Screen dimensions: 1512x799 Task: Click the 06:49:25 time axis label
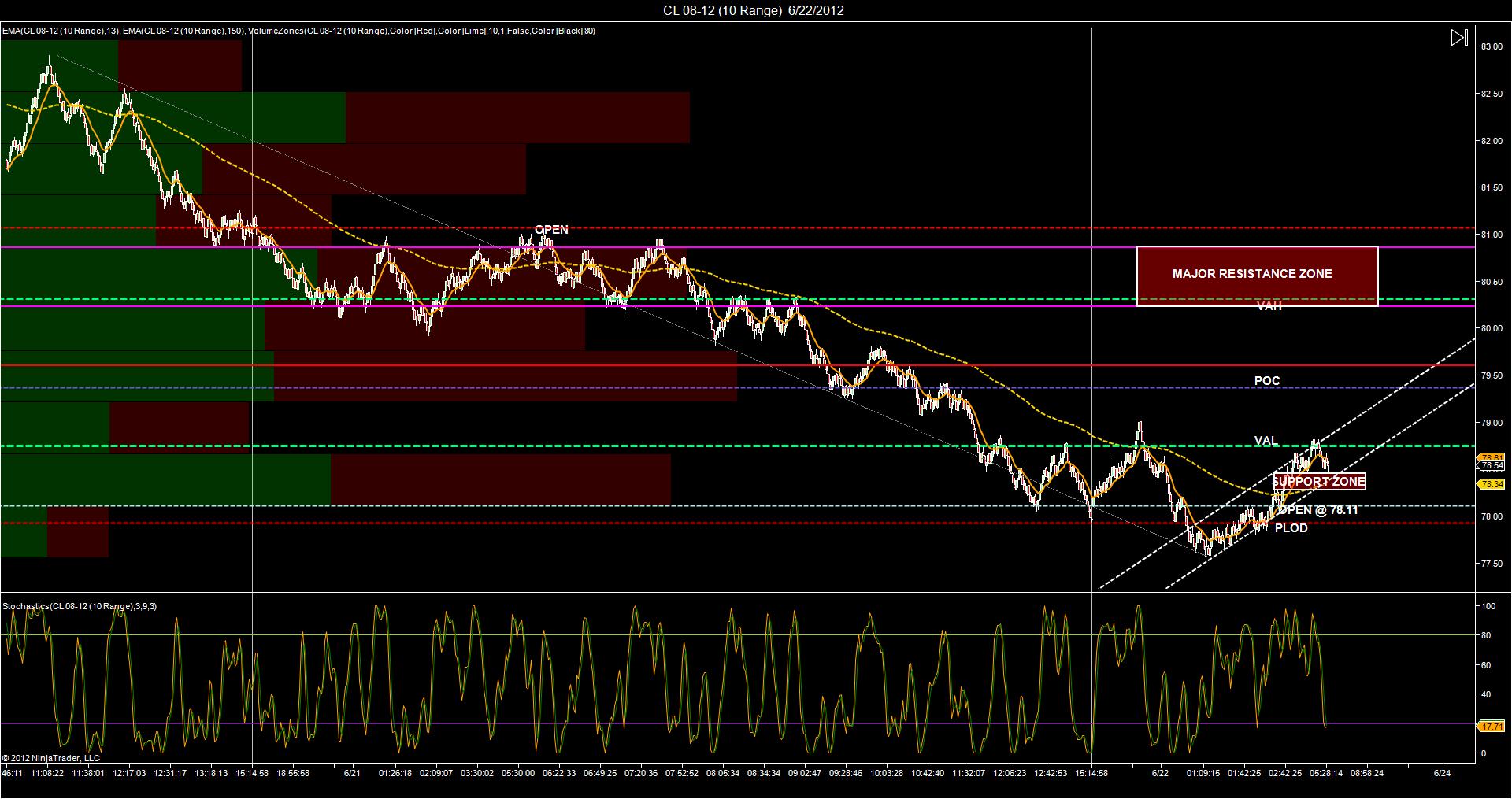point(600,774)
